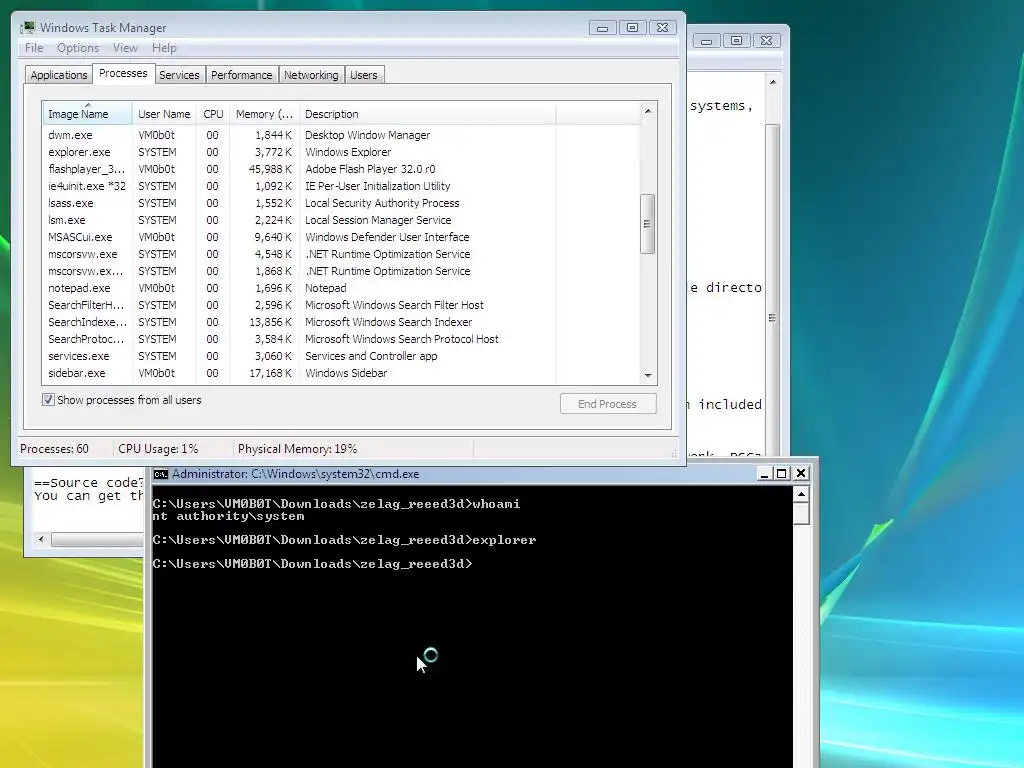Minimize the cmd.exe window
Image resolution: width=1024 pixels, height=768 pixels.
764,473
